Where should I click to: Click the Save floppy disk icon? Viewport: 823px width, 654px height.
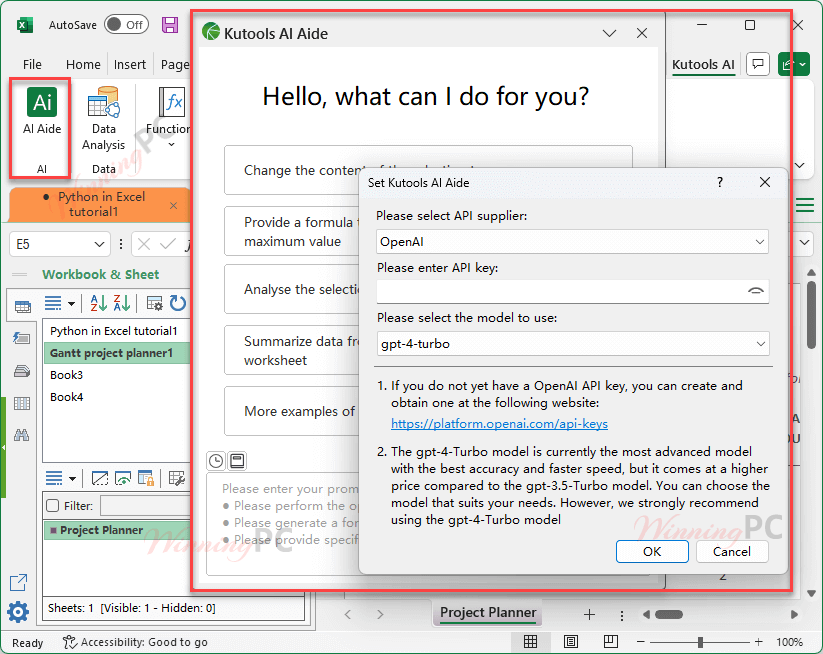(x=170, y=25)
